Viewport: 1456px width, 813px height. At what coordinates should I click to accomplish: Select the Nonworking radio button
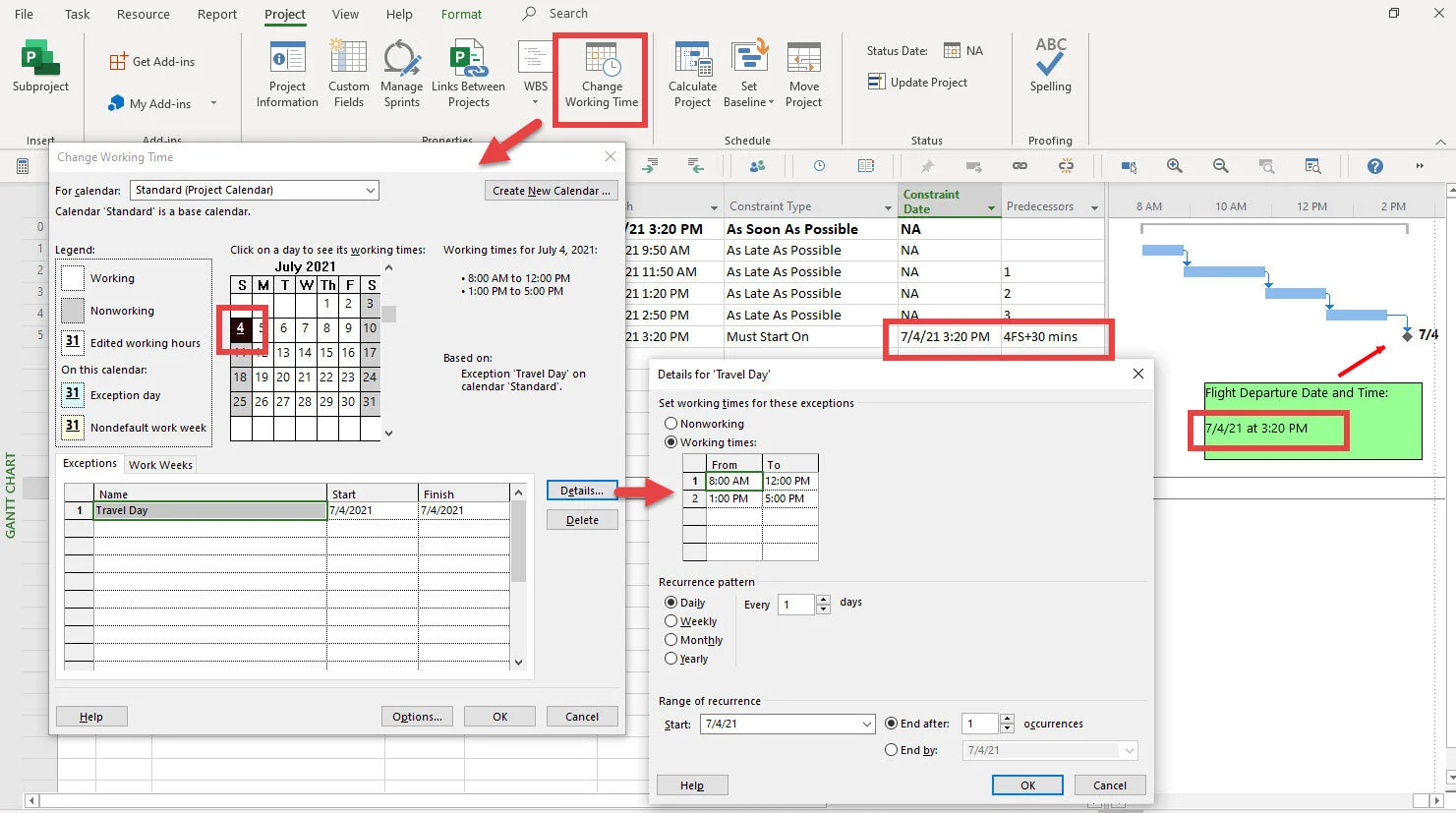tap(670, 423)
